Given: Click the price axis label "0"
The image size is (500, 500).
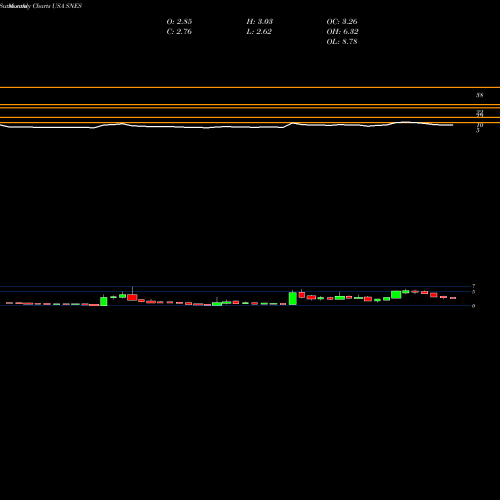Looking at the screenshot, I should click(473, 306).
